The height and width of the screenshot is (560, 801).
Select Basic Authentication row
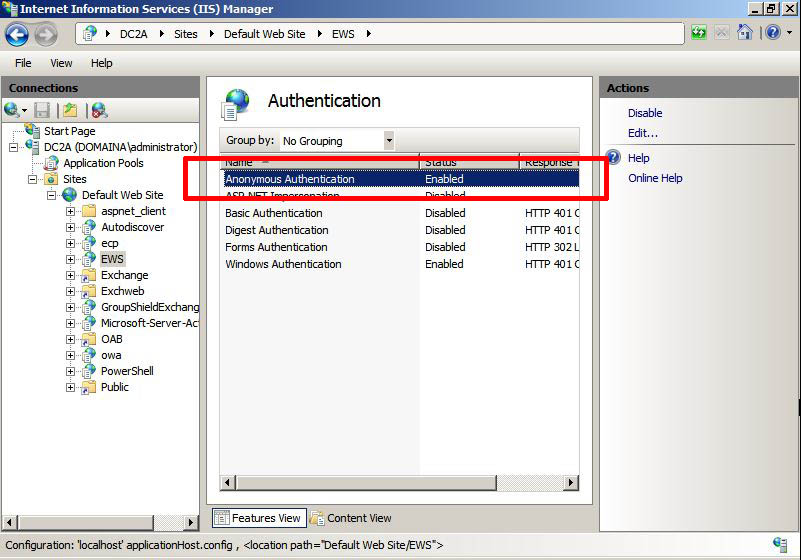[x=401, y=213]
